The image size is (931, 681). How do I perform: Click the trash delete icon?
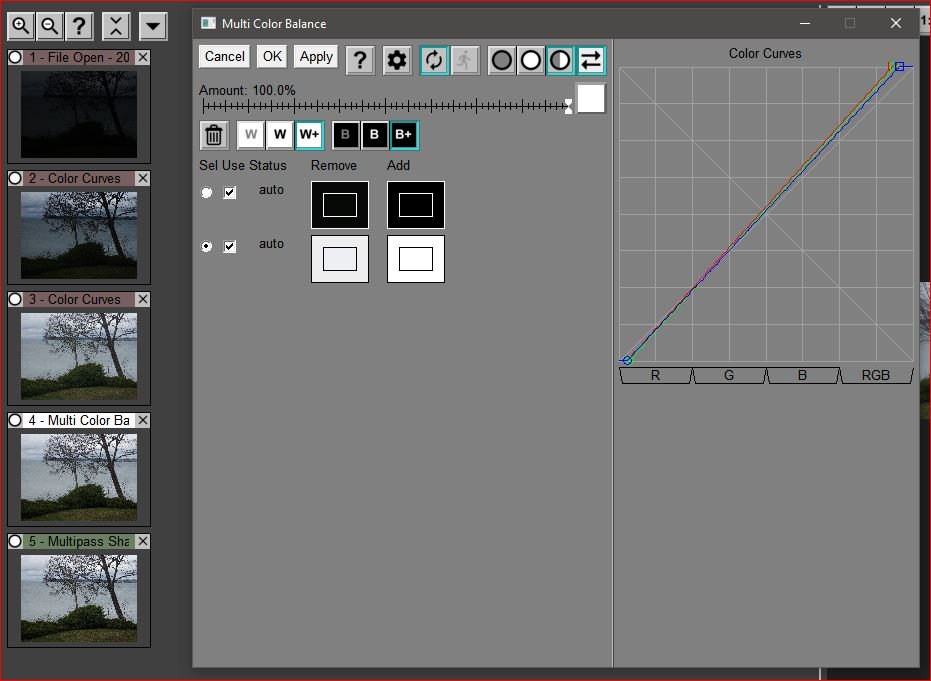pos(214,134)
